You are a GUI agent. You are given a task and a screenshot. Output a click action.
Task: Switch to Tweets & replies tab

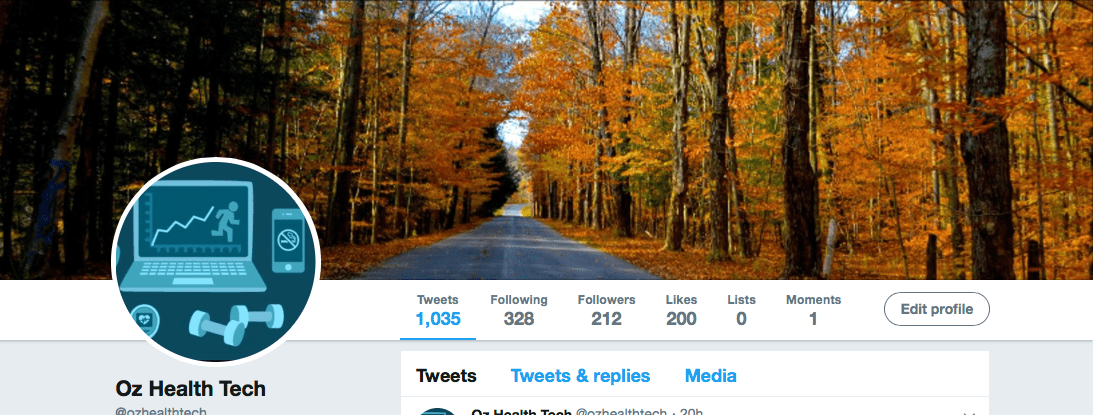pyautogui.click(x=581, y=376)
